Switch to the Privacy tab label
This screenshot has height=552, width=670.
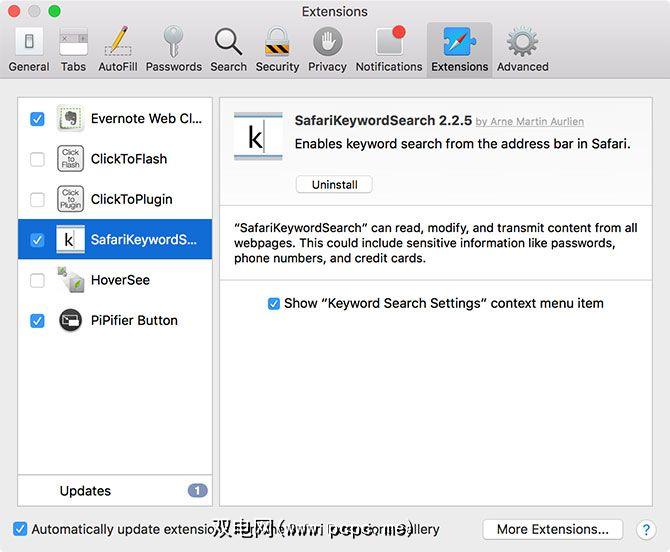coord(327,67)
